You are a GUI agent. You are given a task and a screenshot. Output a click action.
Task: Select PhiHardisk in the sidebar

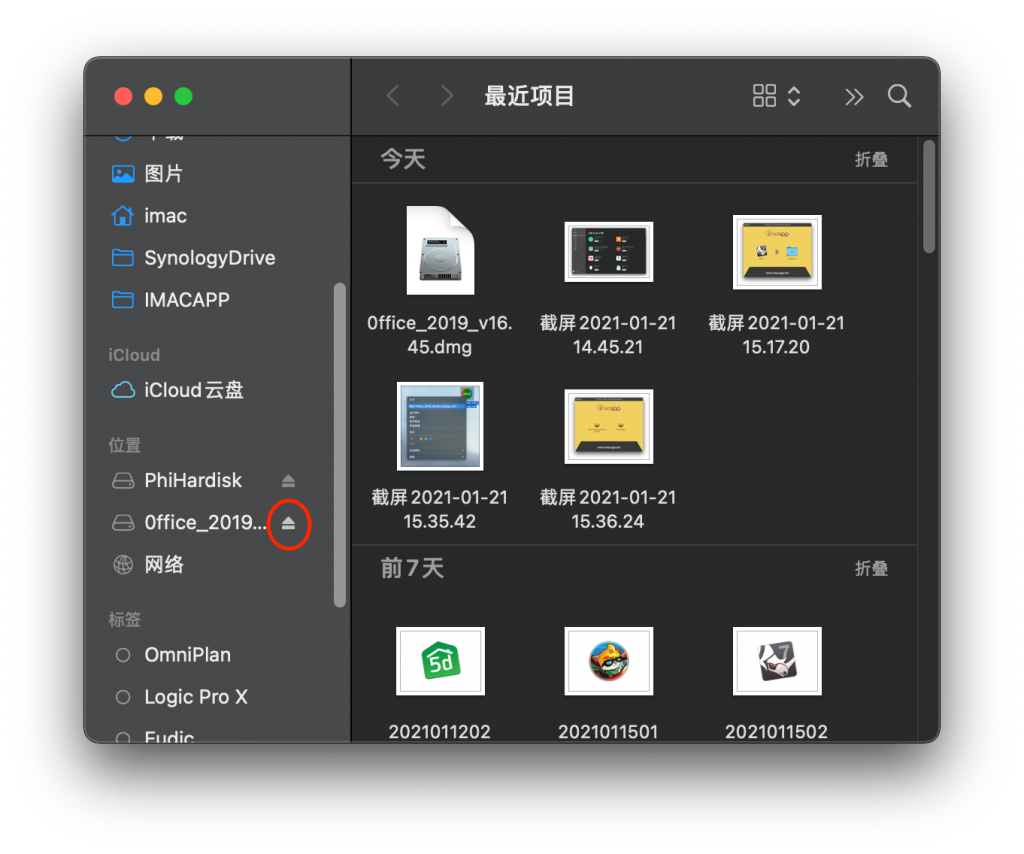(x=193, y=481)
